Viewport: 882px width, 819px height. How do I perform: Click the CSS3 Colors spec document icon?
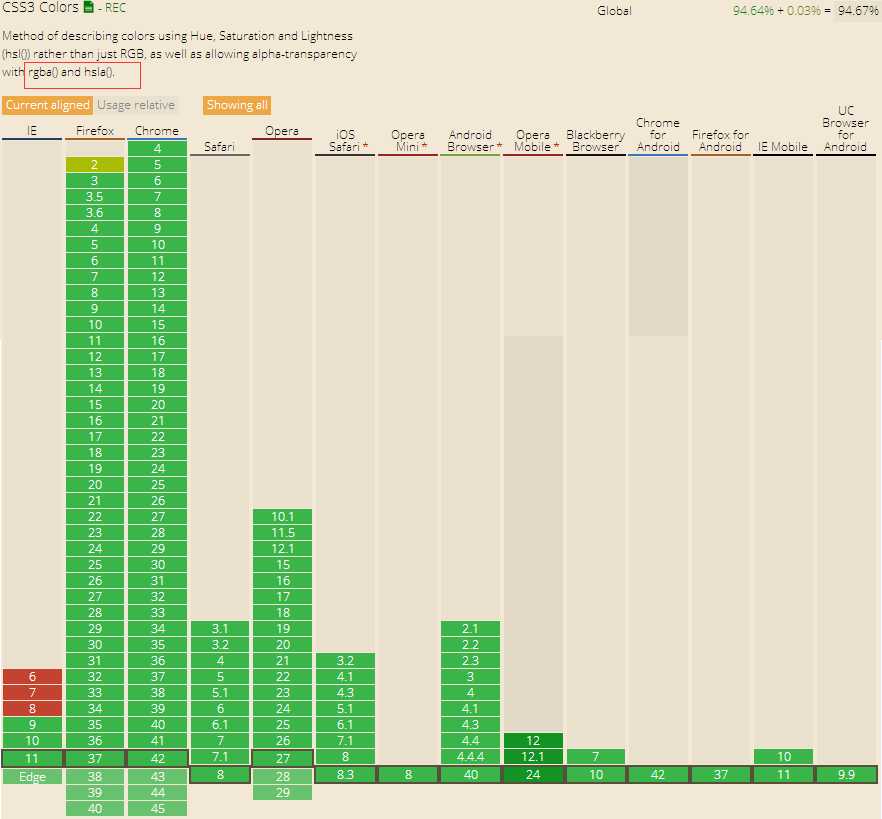coord(88,7)
